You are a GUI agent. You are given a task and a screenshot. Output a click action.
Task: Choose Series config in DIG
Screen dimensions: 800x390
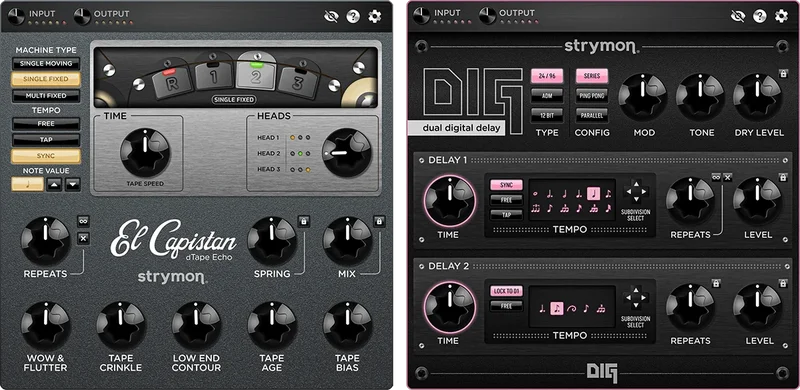click(x=592, y=76)
